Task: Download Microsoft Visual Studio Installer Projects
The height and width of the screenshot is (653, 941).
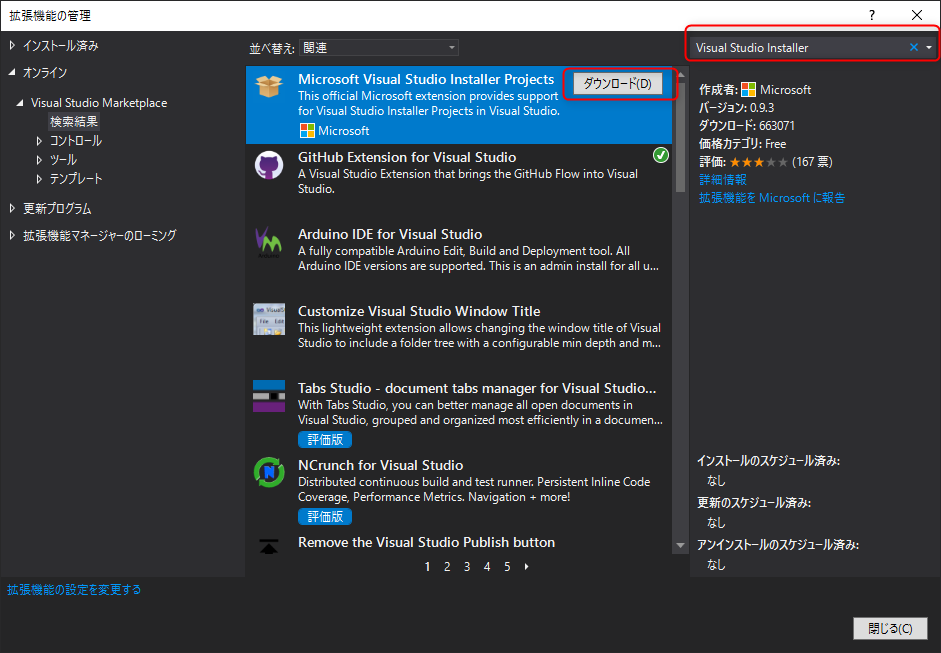Action: pyautogui.click(x=618, y=83)
